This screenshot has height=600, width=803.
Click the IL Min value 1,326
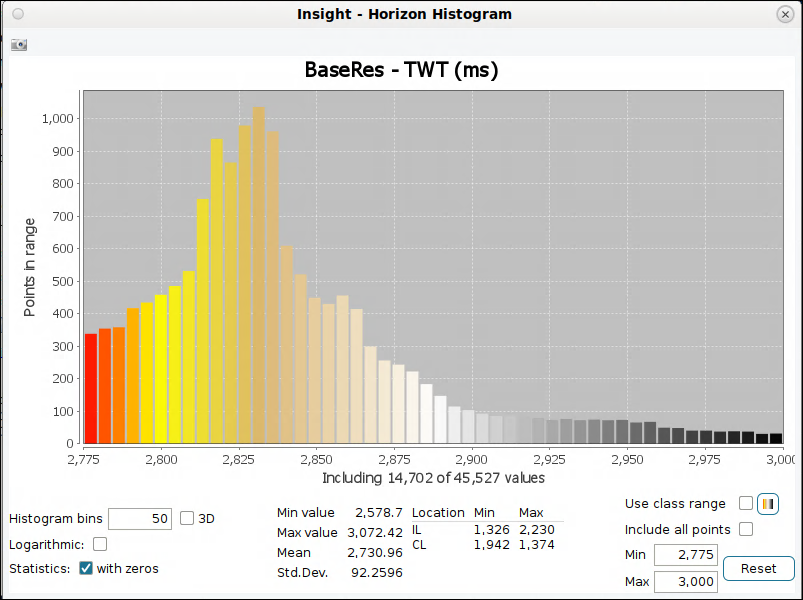492,529
